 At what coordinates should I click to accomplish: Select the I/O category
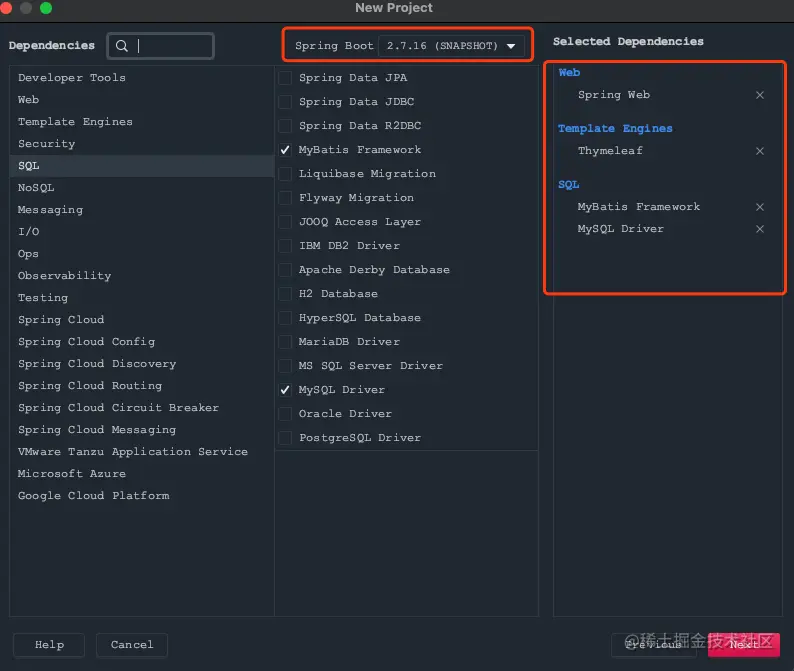pos(142,231)
